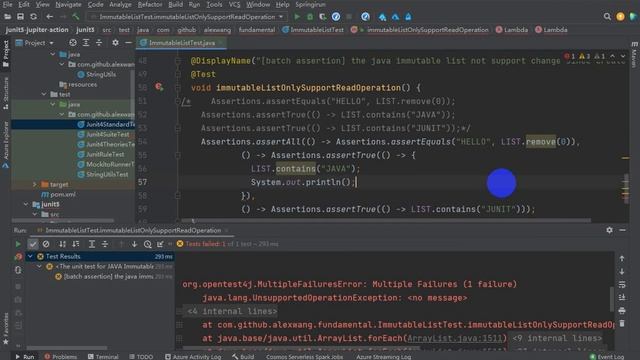
Task: Hide the Project panel
Action: (128, 43)
